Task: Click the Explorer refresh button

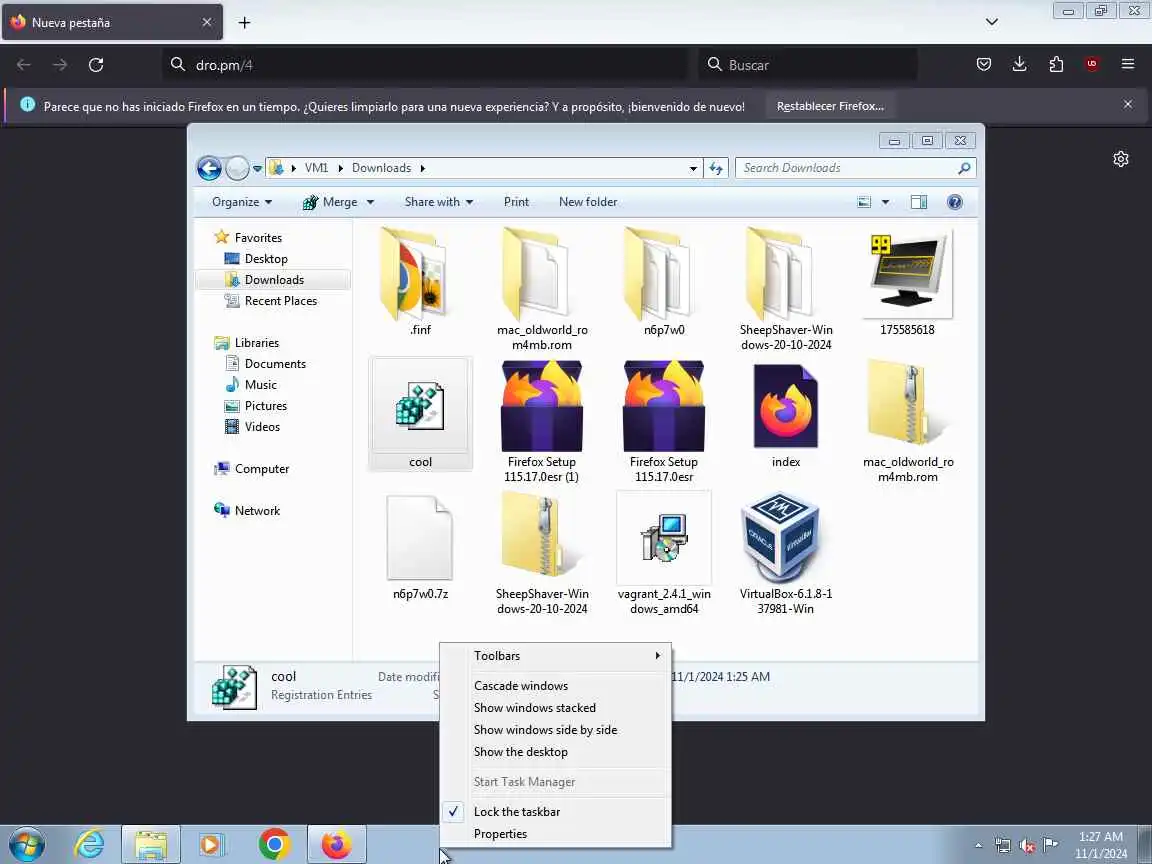Action: pos(716,168)
